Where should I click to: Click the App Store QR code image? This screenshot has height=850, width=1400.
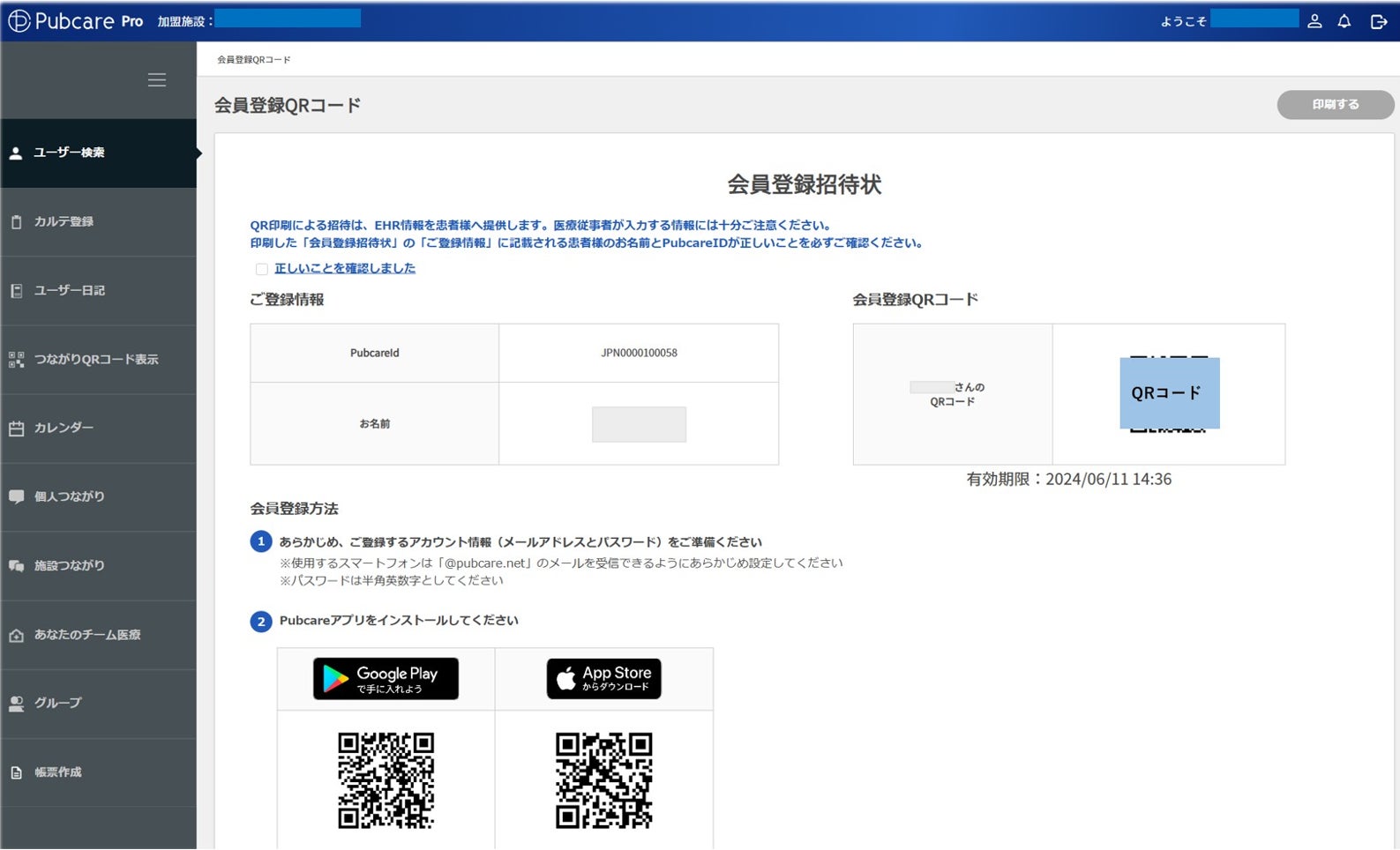pyautogui.click(x=604, y=780)
